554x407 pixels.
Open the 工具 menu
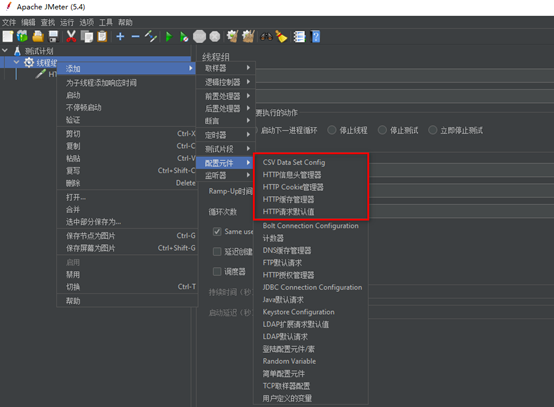point(106,22)
